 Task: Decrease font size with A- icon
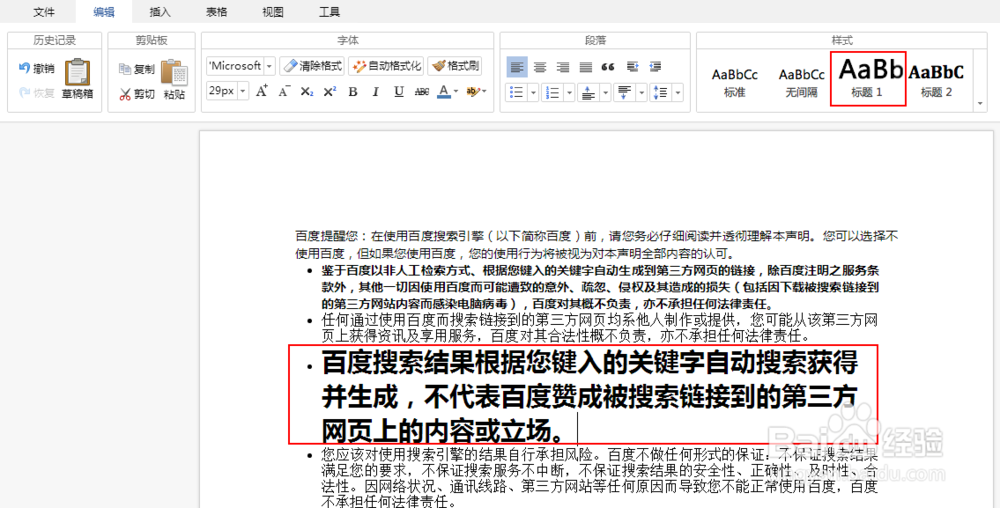pyautogui.click(x=284, y=92)
